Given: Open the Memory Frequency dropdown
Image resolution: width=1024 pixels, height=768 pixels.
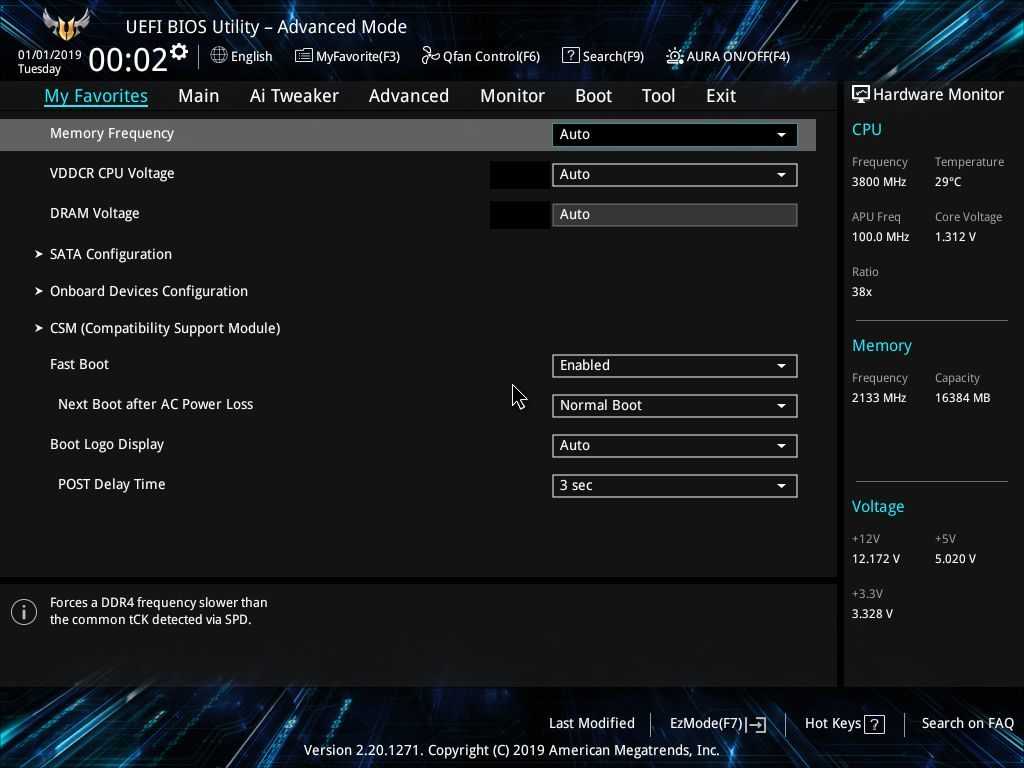Looking at the screenshot, I should tap(674, 134).
